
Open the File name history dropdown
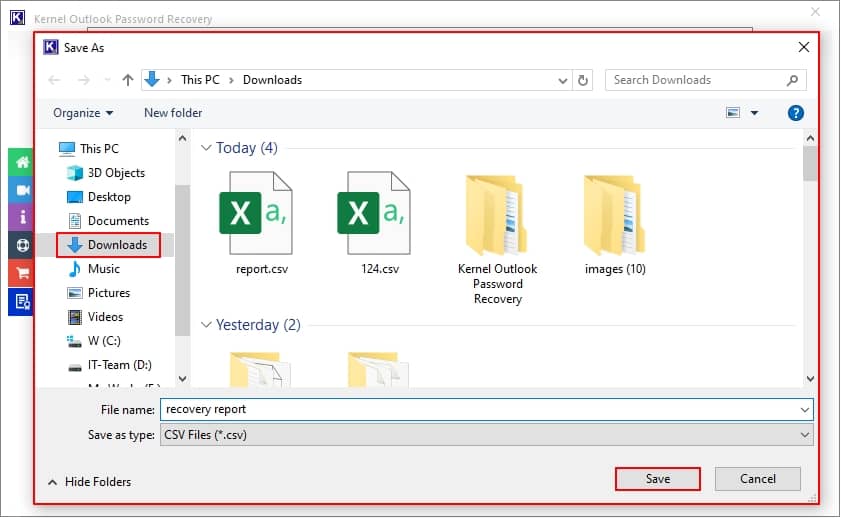pos(805,410)
